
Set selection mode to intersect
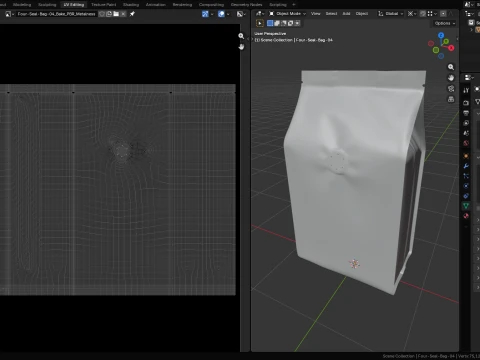[x=297, y=23]
